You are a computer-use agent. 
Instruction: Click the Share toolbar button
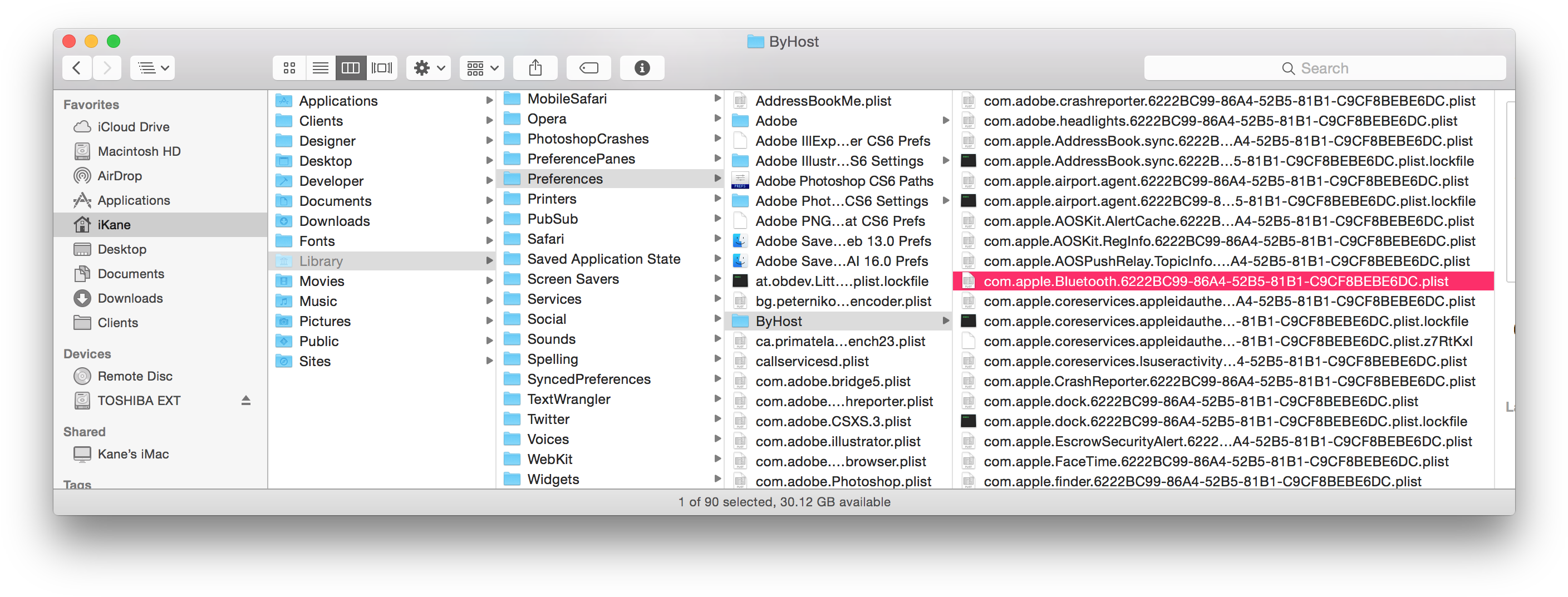pos(535,67)
